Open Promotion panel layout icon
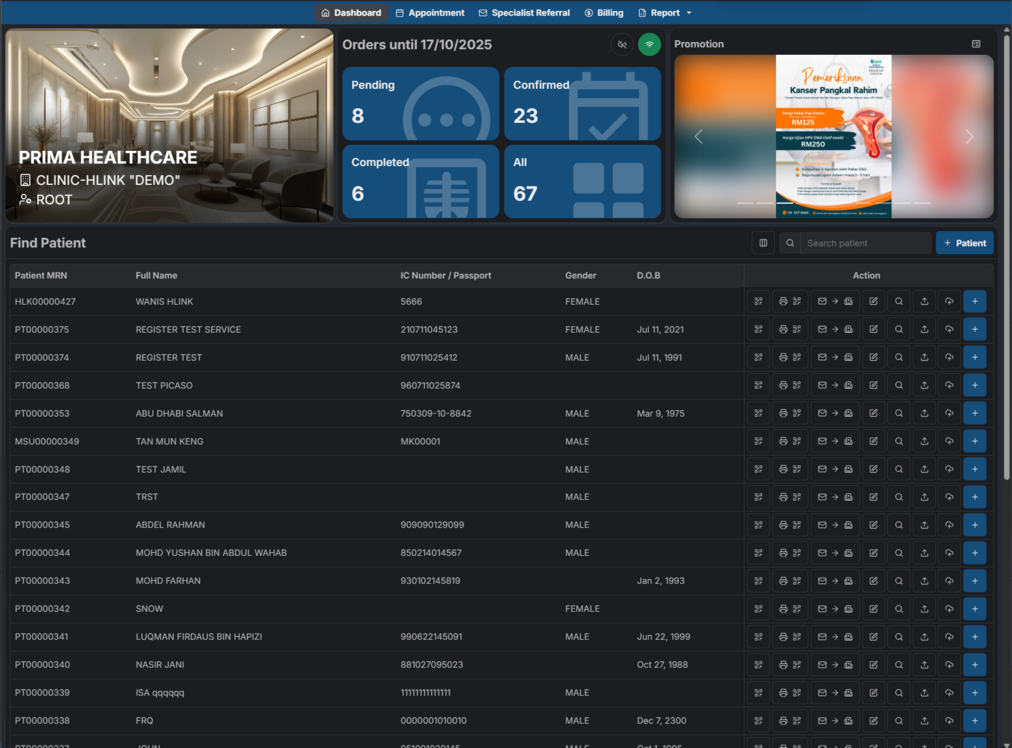The height and width of the screenshot is (748, 1012). pos(976,44)
